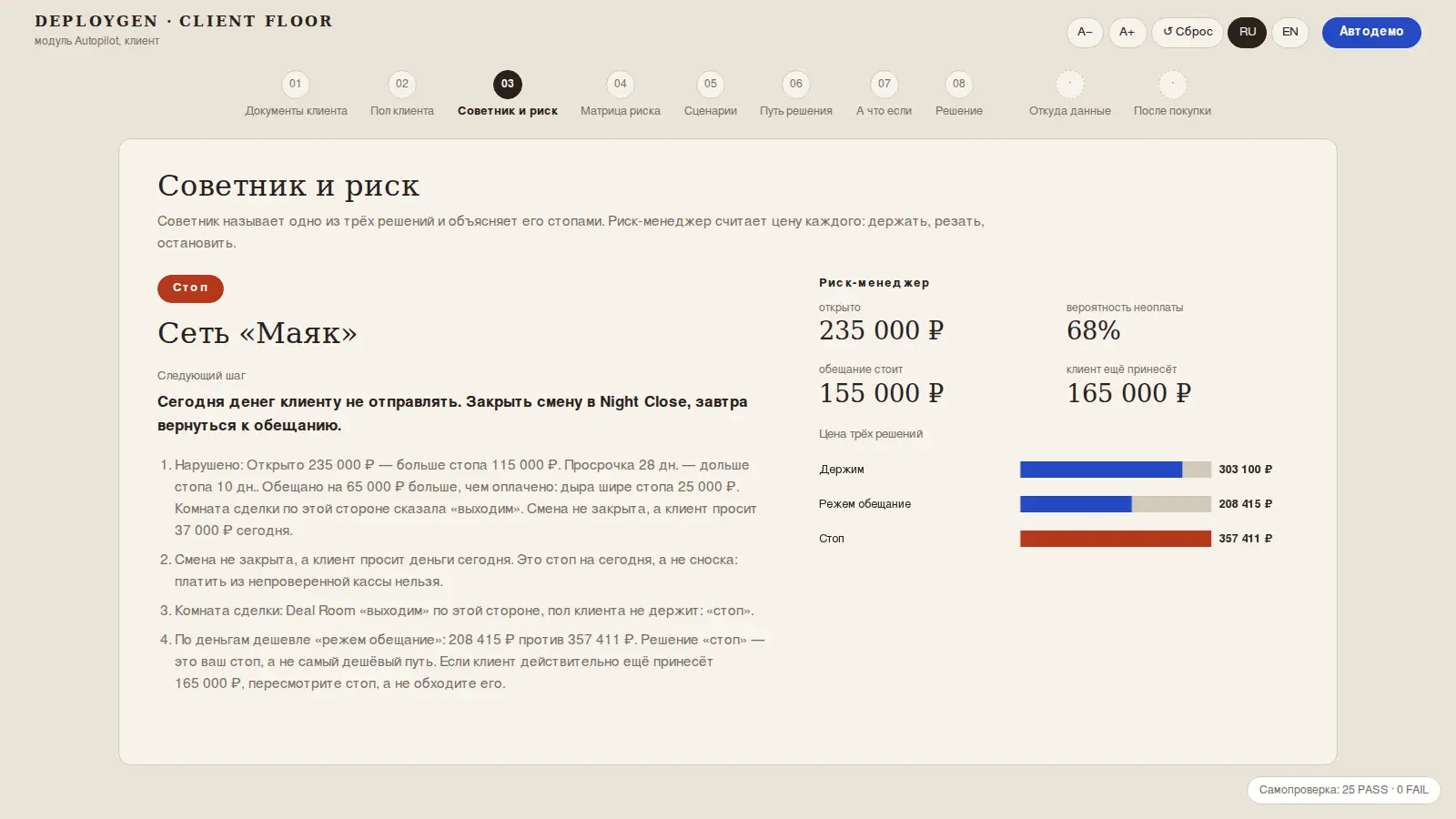
Task: Switch language to RU
Action: (x=1248, y=32)
